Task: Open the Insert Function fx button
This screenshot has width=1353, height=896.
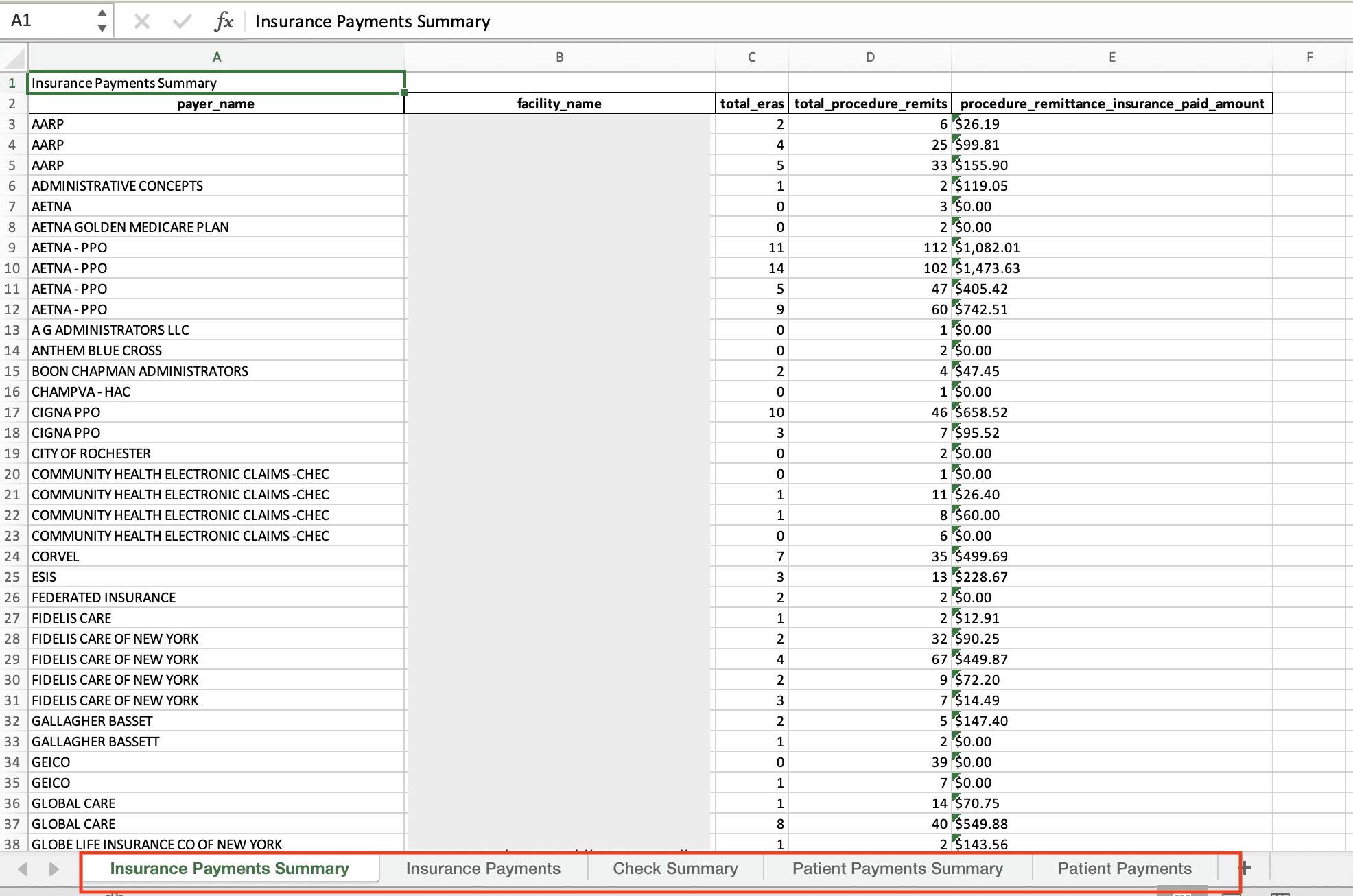Action: [224, 21]
